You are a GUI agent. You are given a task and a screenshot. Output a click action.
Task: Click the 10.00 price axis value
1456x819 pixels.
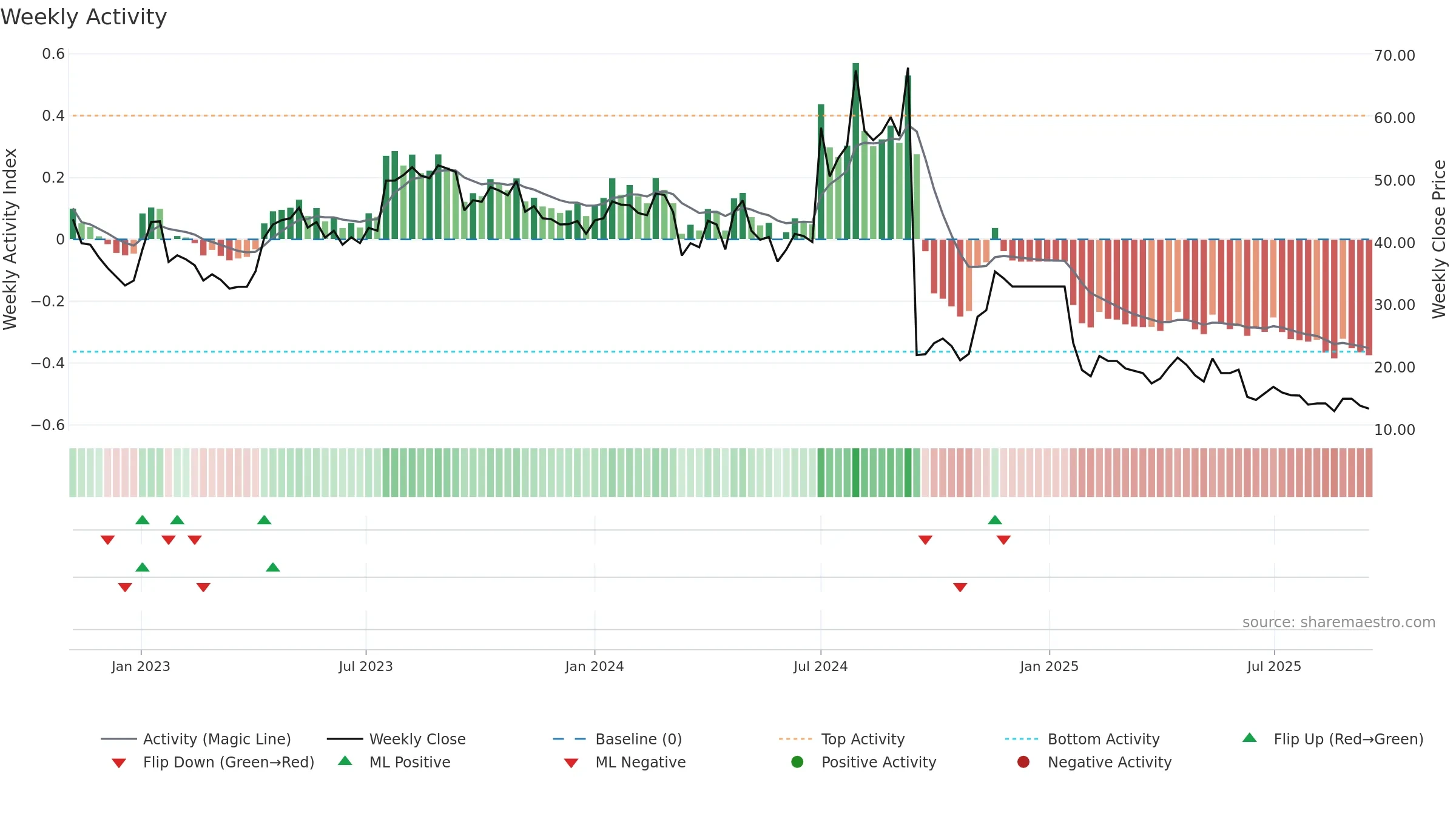[x=1395, y=430]
